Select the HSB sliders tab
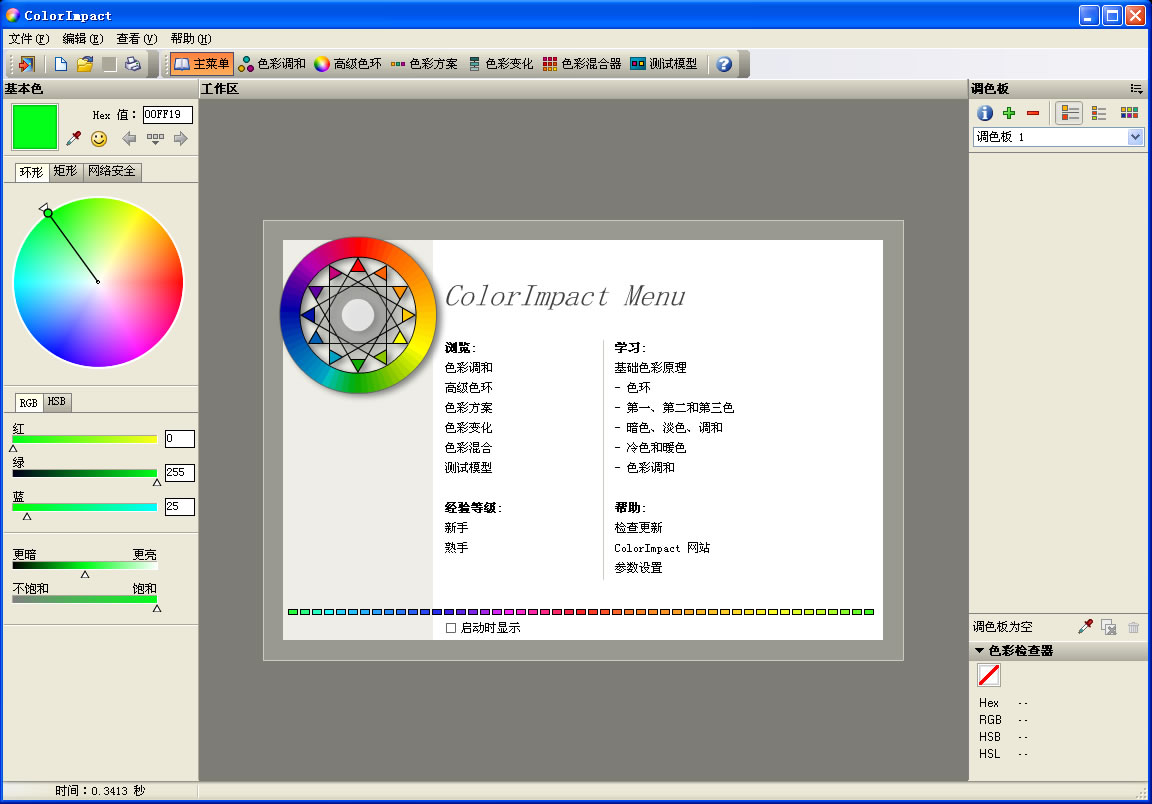1152x804 pixels. (57, 401)
